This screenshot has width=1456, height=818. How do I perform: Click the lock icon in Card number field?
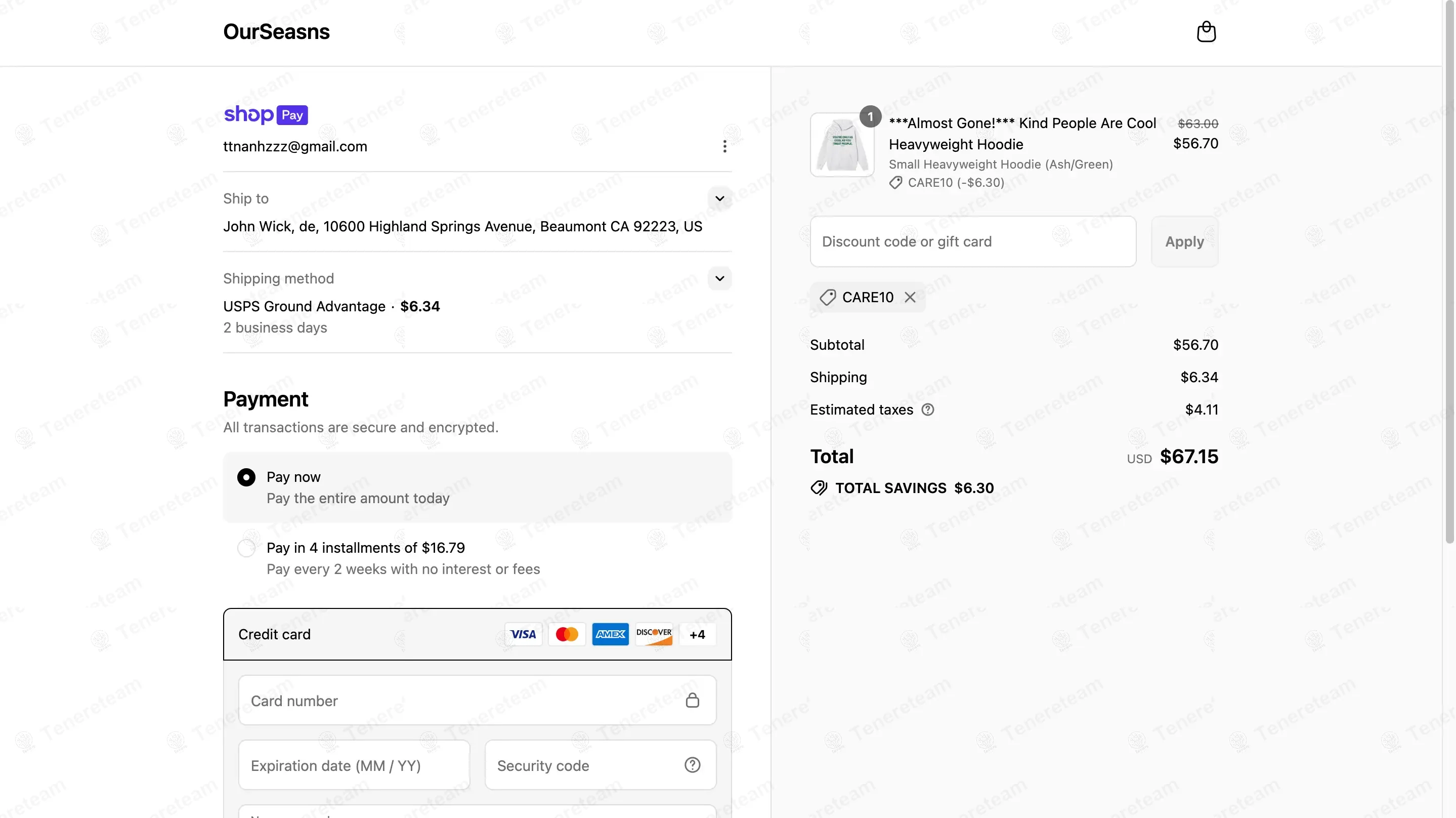click(693, 701)
